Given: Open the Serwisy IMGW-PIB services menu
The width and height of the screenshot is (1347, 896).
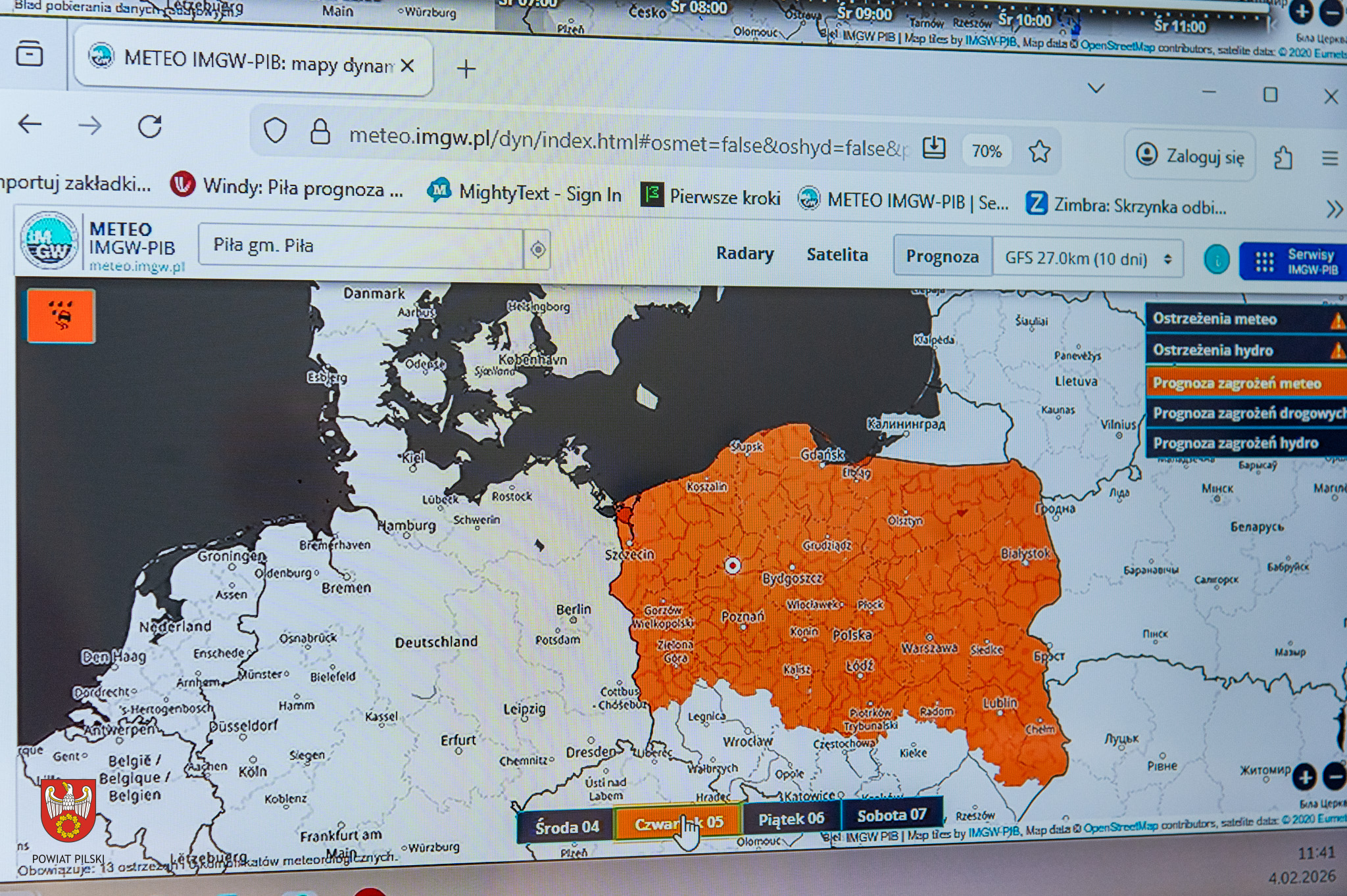Looking at the screenshot, I should tap(1294, 262).
